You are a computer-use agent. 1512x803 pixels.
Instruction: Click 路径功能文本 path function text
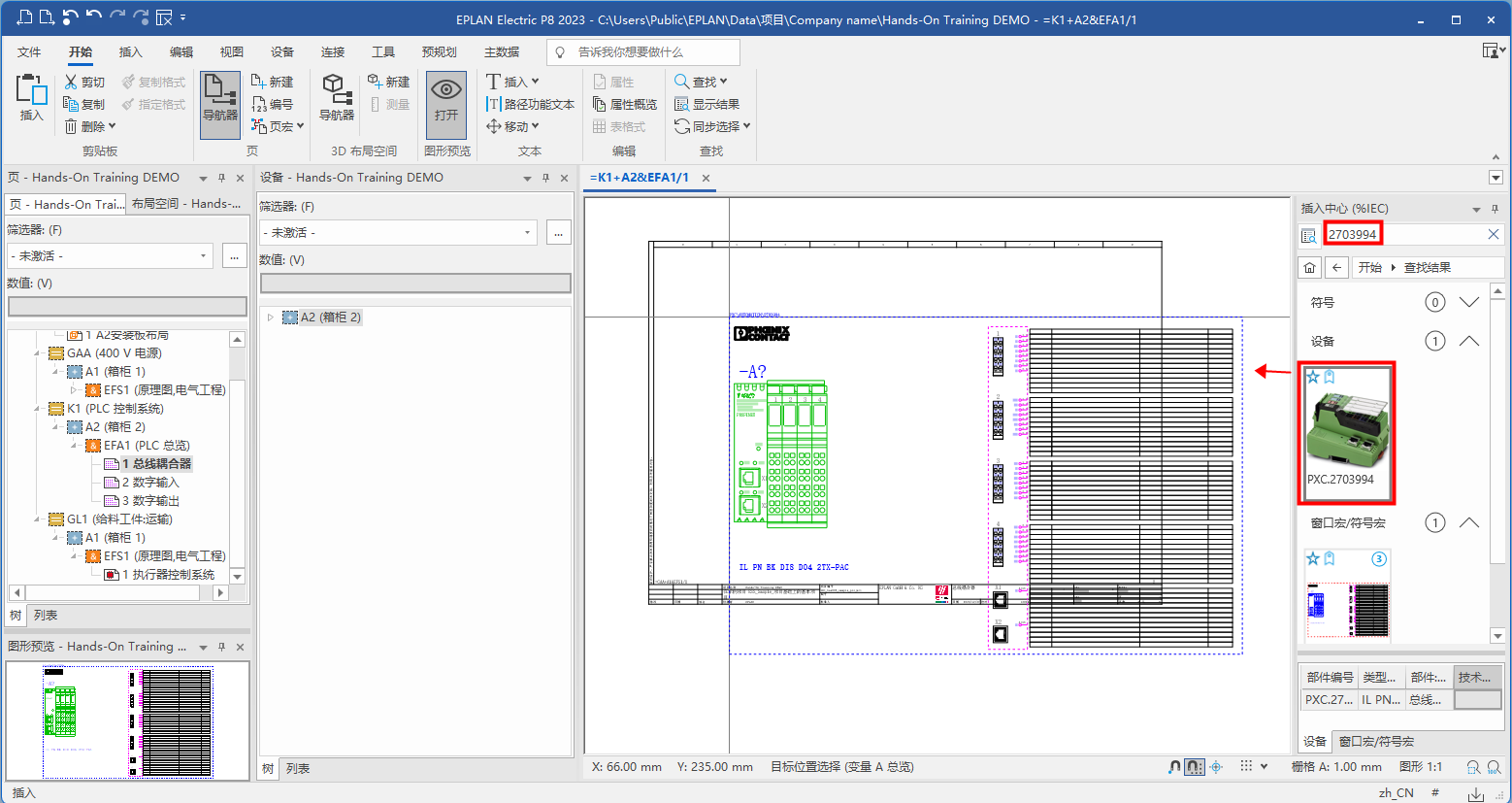pyautogui.click(x=530, y=104)
